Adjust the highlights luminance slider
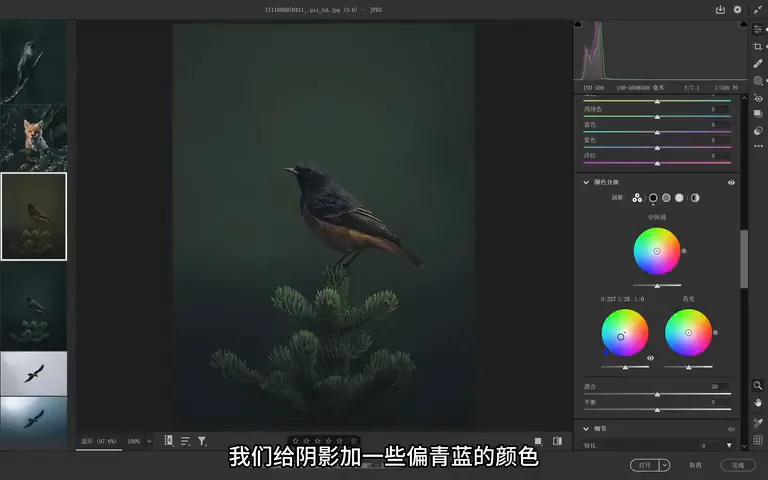This screenshot has height=480, width=768. pyautogui.click(x=688, y=367)
